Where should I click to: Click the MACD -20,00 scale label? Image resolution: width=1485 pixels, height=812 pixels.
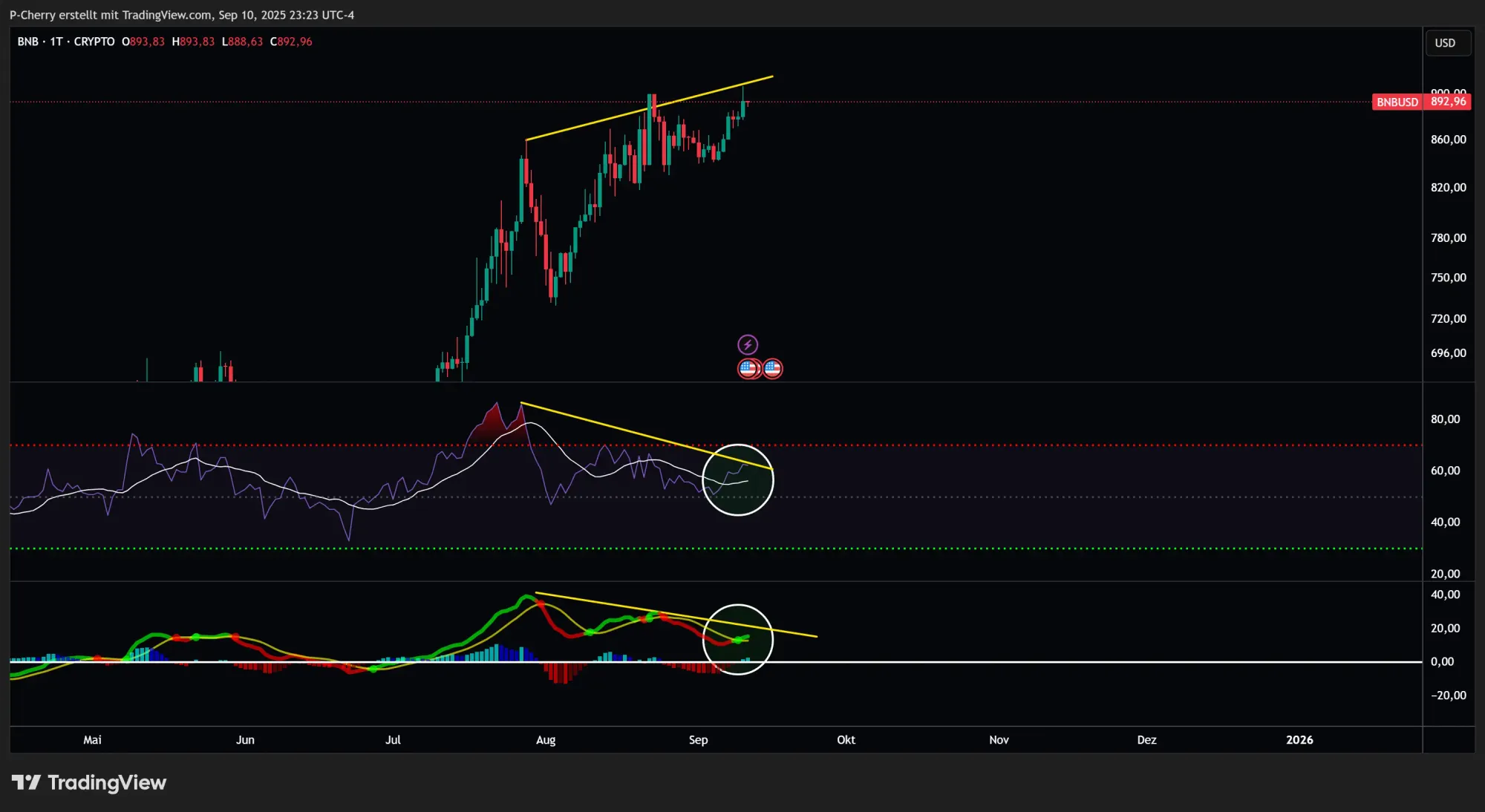click(x=1448, y=695)
